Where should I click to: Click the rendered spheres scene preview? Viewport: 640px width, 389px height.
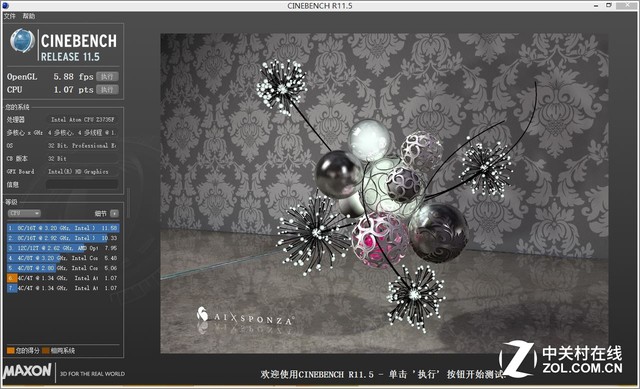[x=384, y=193]
